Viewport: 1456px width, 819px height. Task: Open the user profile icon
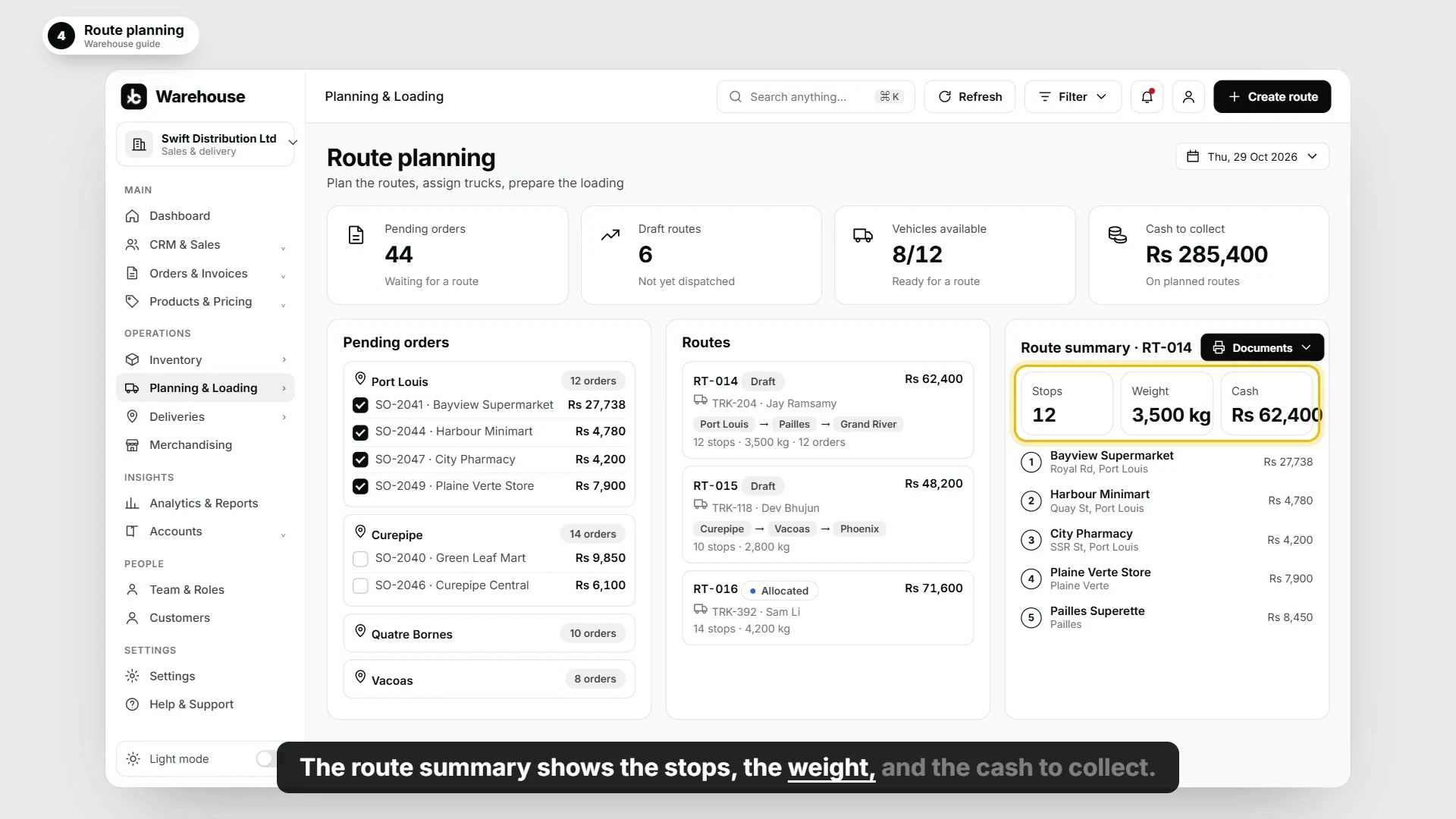(x=1188, y=96)
